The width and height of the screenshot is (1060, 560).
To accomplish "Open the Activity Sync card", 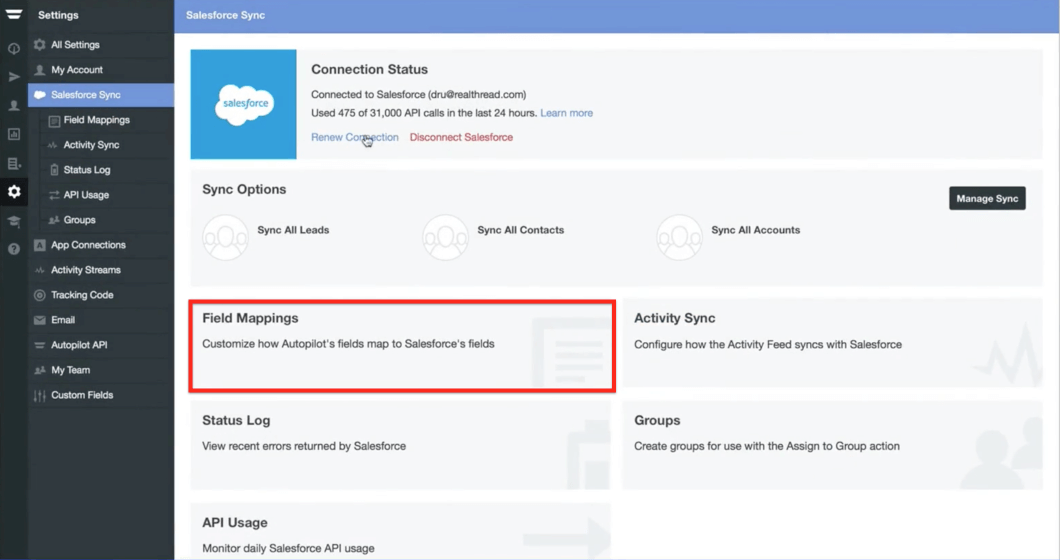I will point(832,343).
